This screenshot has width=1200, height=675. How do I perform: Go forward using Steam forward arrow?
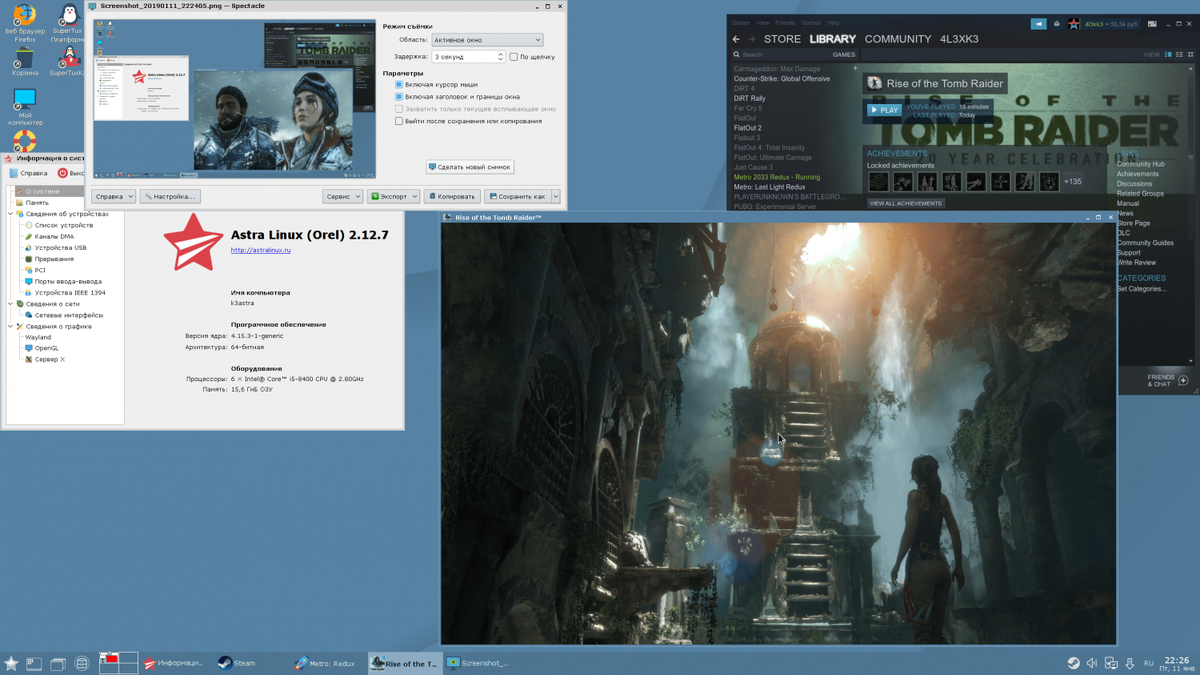[751, 39]
